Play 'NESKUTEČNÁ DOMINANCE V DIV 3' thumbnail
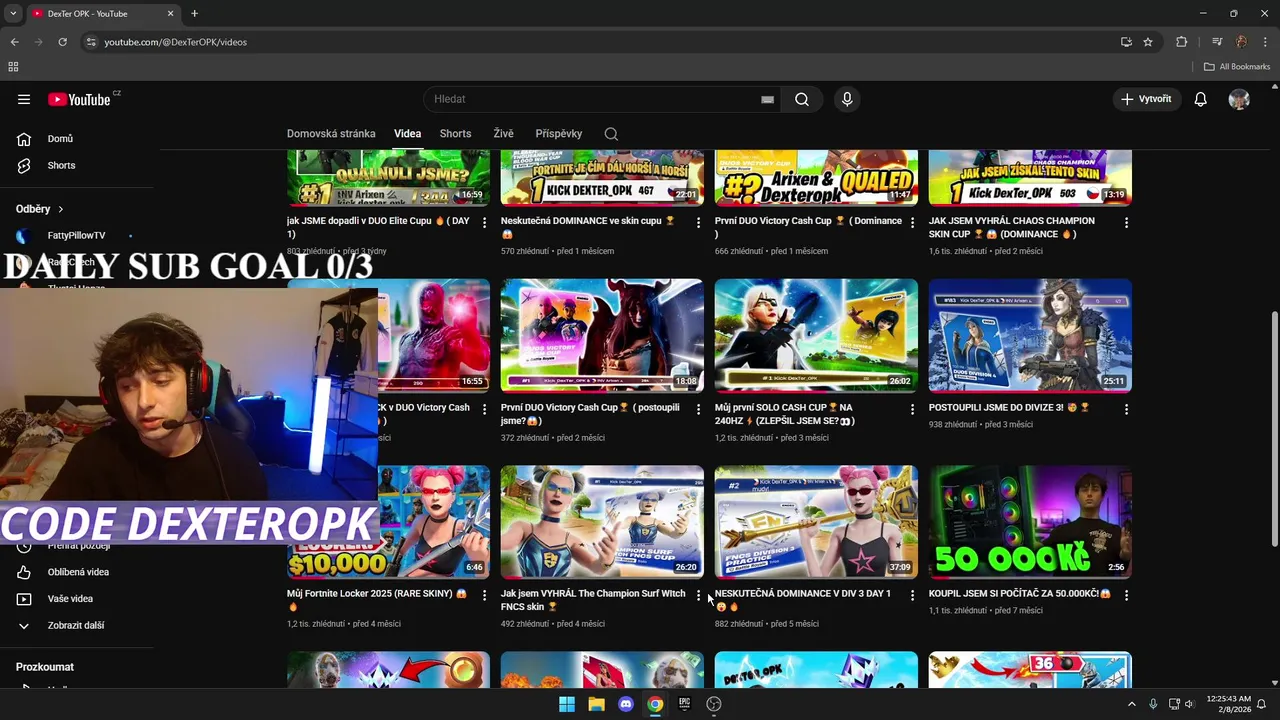The height and width of the screenshot is (720, 1280). point(816,522)
